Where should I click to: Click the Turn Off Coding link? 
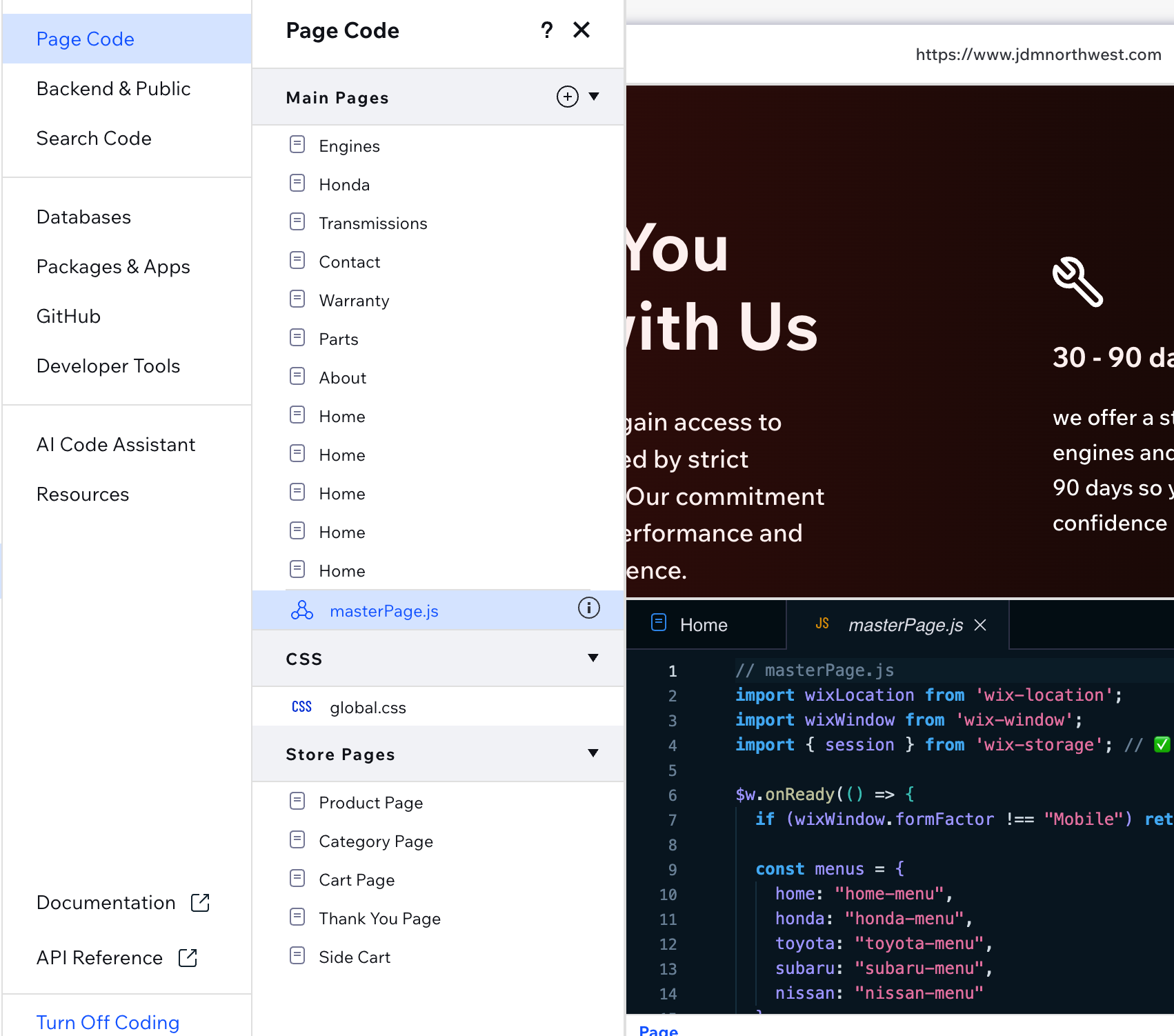point(108,1022)
